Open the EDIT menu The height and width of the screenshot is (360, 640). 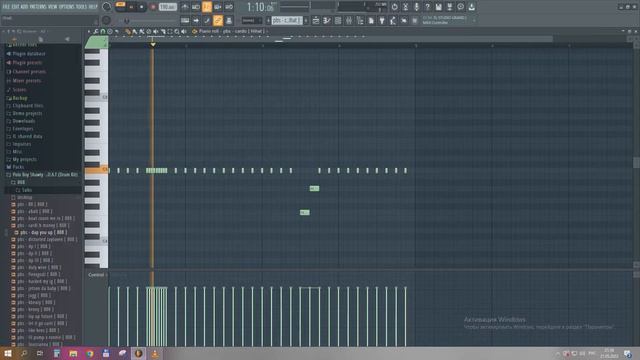pos(16,7)
